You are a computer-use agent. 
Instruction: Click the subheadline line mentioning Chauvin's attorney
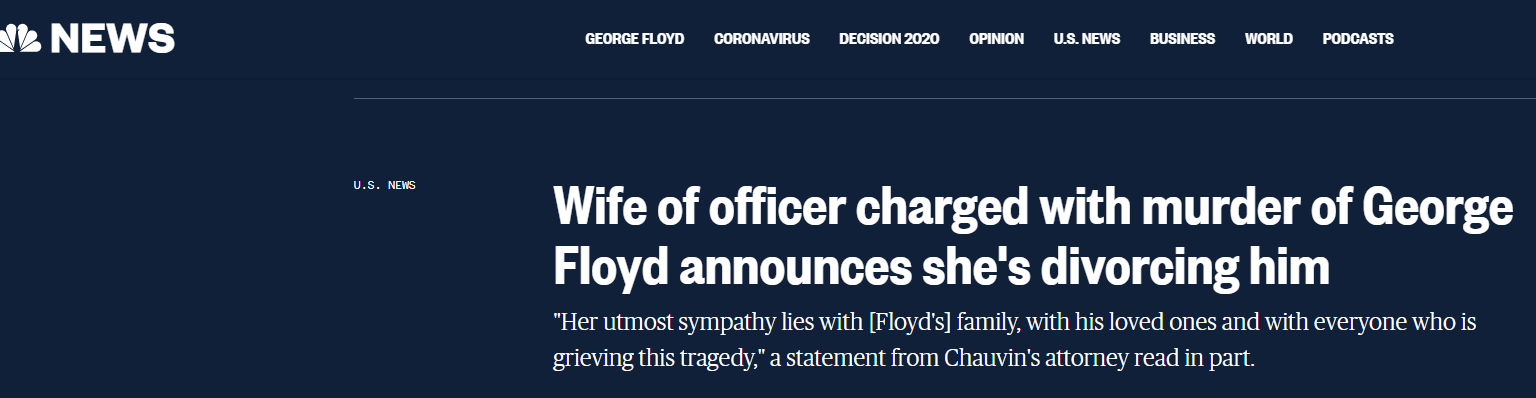[903, 358]
